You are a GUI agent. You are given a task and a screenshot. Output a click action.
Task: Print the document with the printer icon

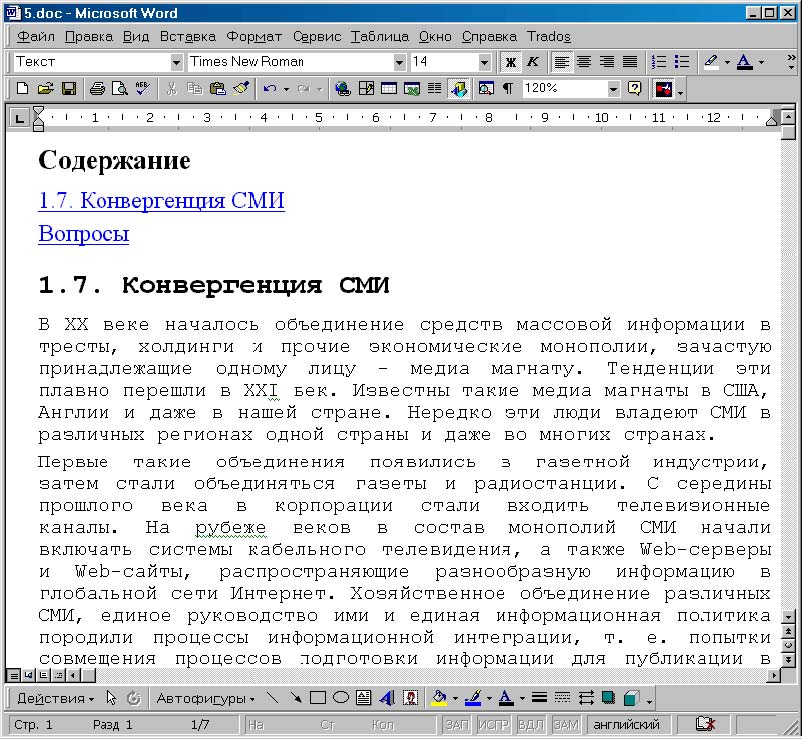pos(97,88)
